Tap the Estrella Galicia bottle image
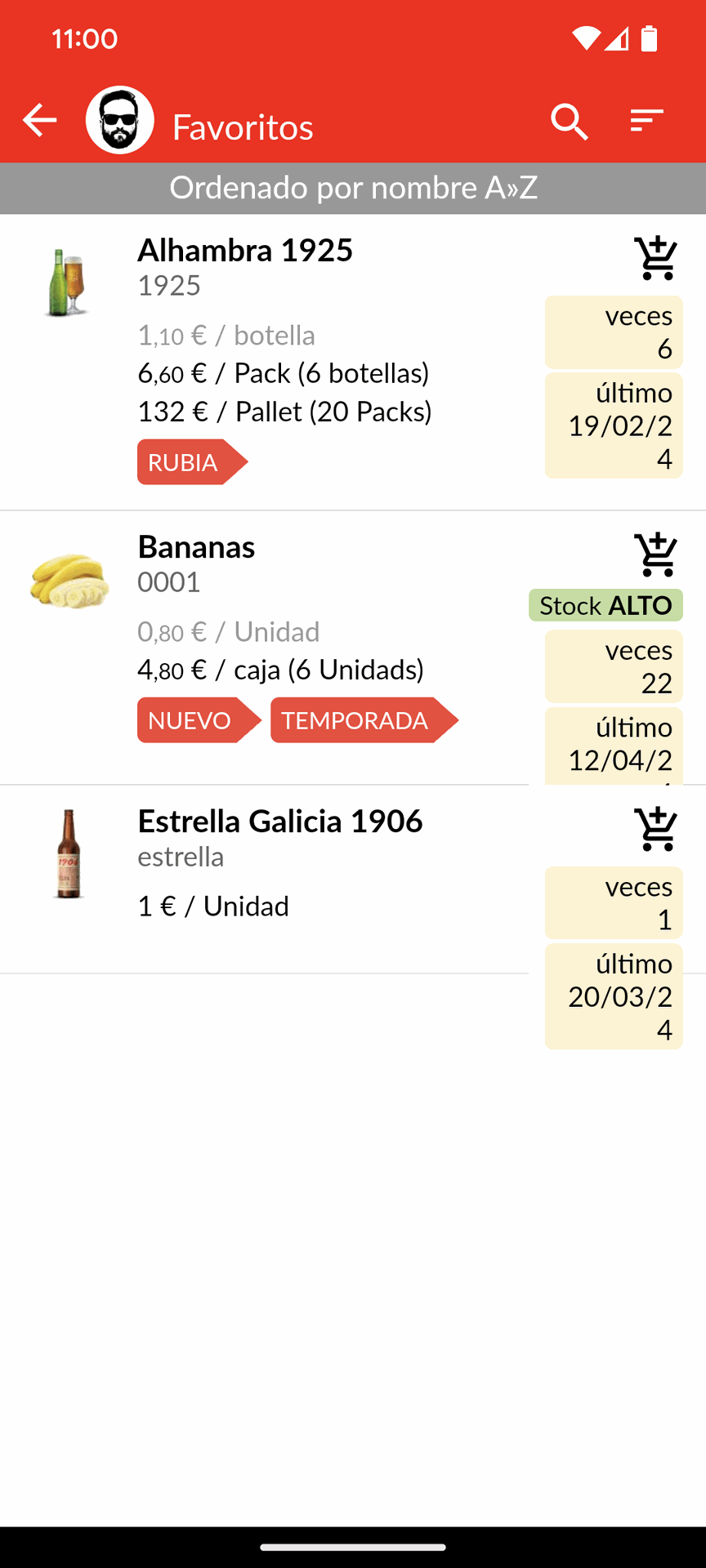 69,854
